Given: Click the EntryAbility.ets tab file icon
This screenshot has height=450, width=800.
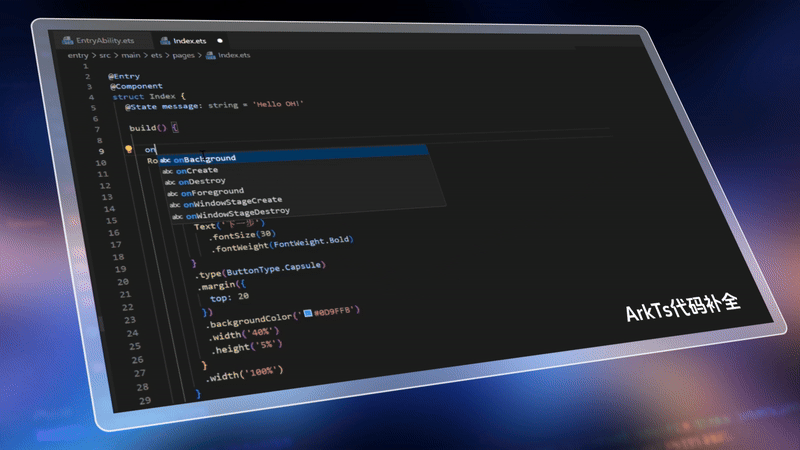Looking at the screenshot, I should click(68, 40).
